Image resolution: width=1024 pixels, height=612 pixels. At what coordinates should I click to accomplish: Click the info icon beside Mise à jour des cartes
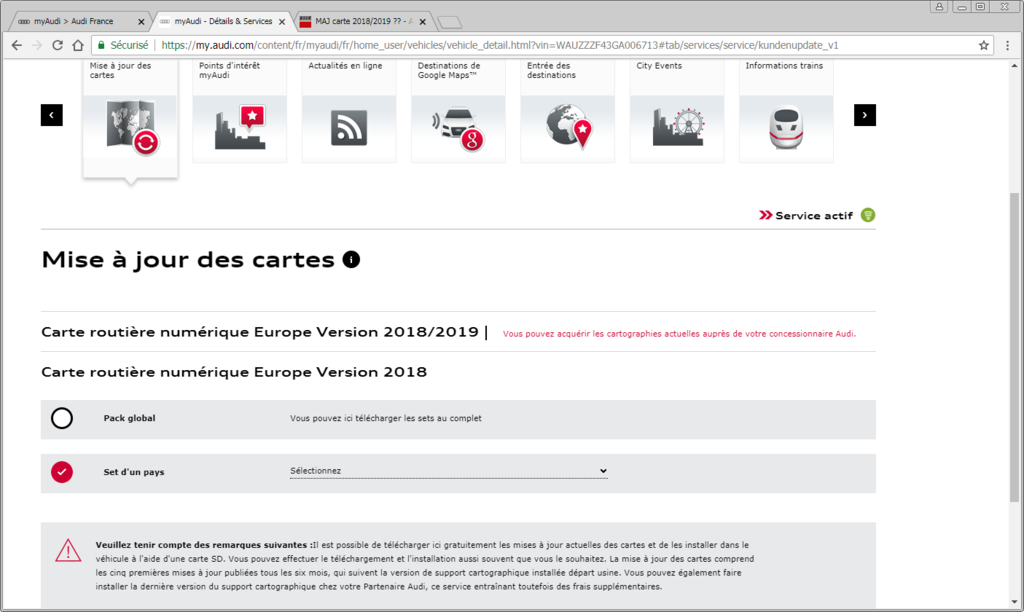coord(351,260)
